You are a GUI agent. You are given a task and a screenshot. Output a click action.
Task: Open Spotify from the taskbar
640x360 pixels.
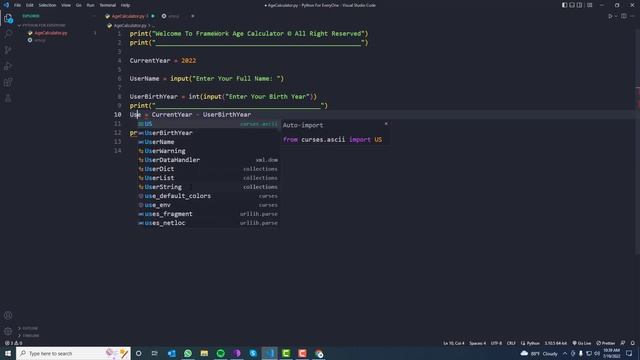[x=220, y=353]
